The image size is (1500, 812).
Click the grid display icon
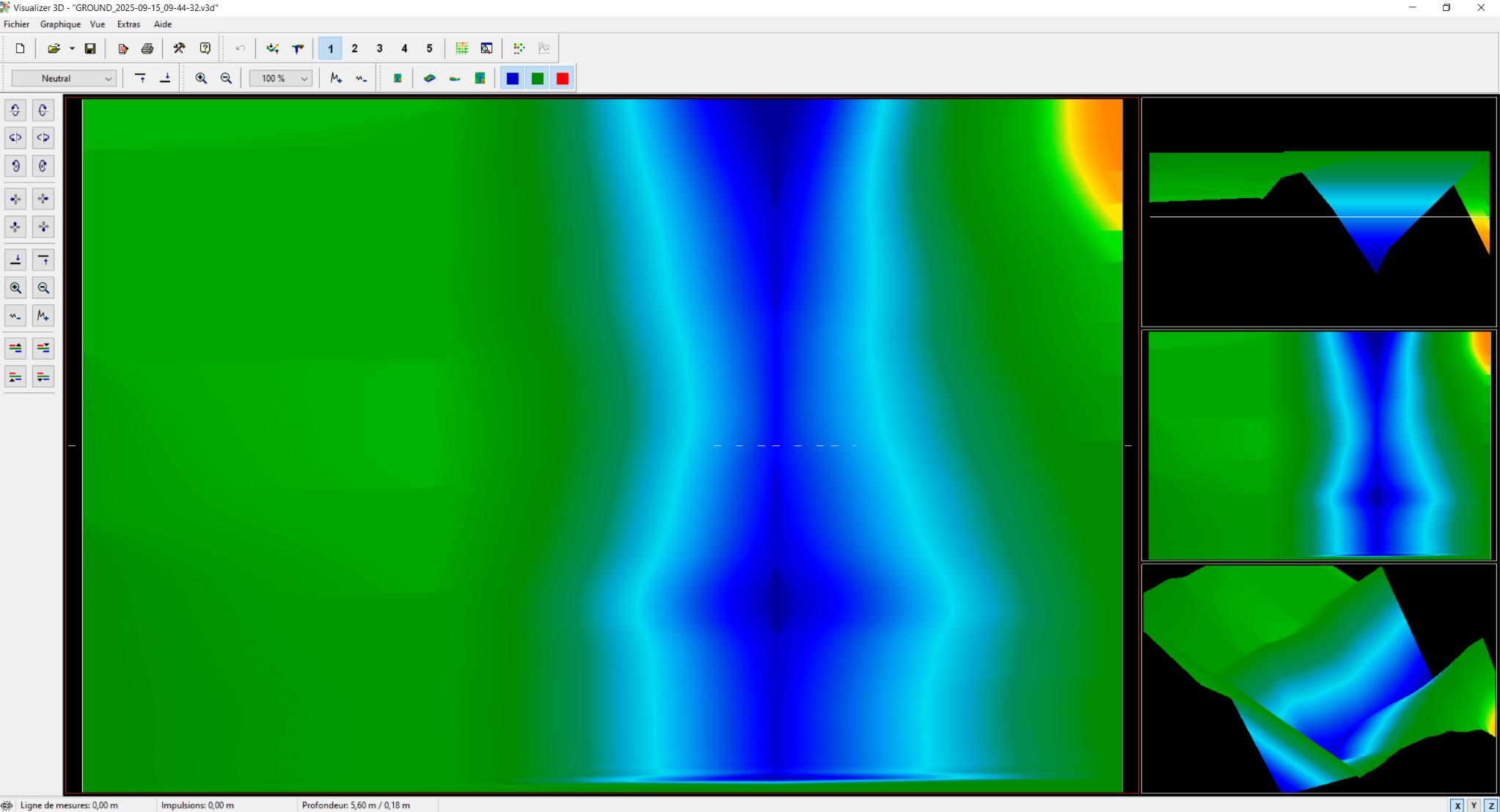click(x=462, y=48)
